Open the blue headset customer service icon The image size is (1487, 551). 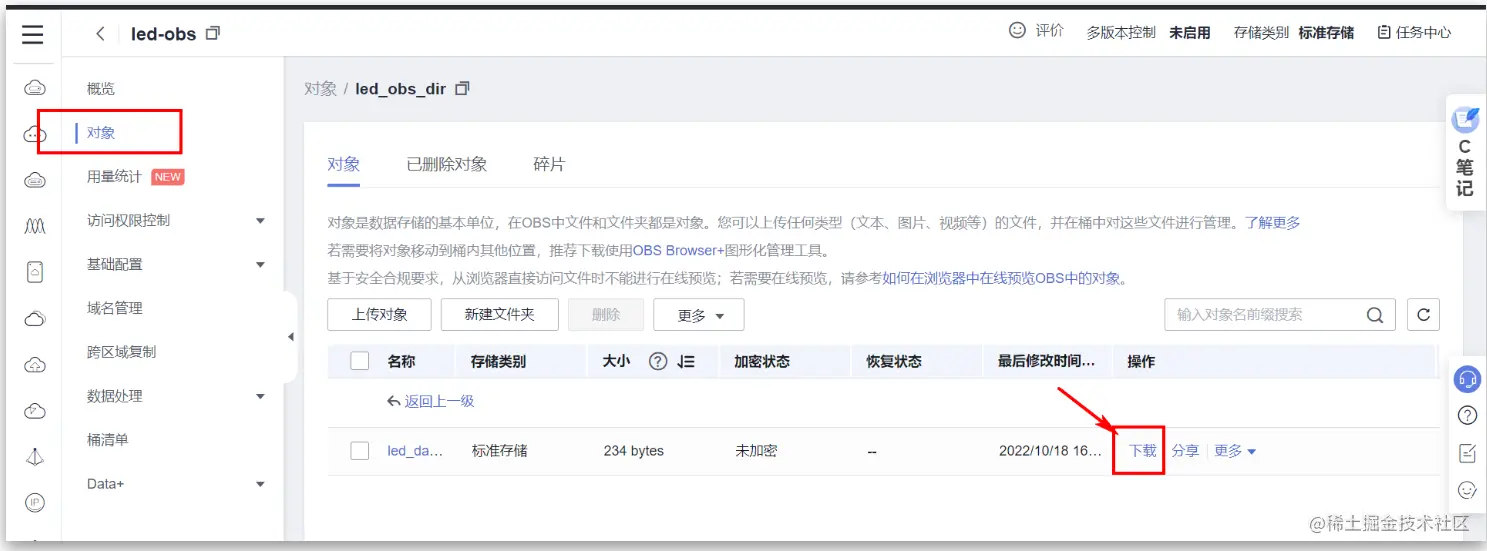click(1467, 379)
